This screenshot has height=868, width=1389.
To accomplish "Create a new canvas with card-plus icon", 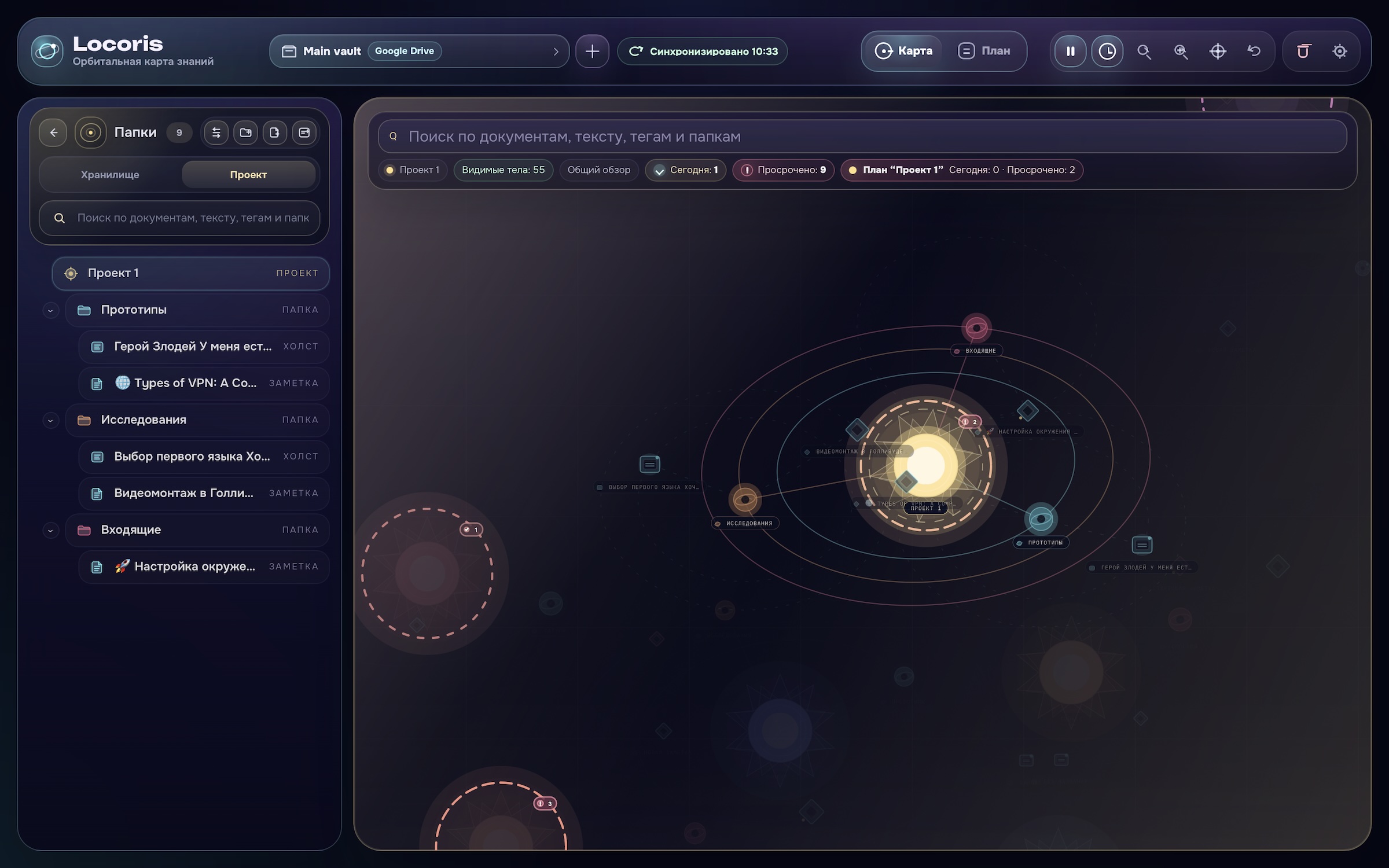I will [x=304, y=133].
